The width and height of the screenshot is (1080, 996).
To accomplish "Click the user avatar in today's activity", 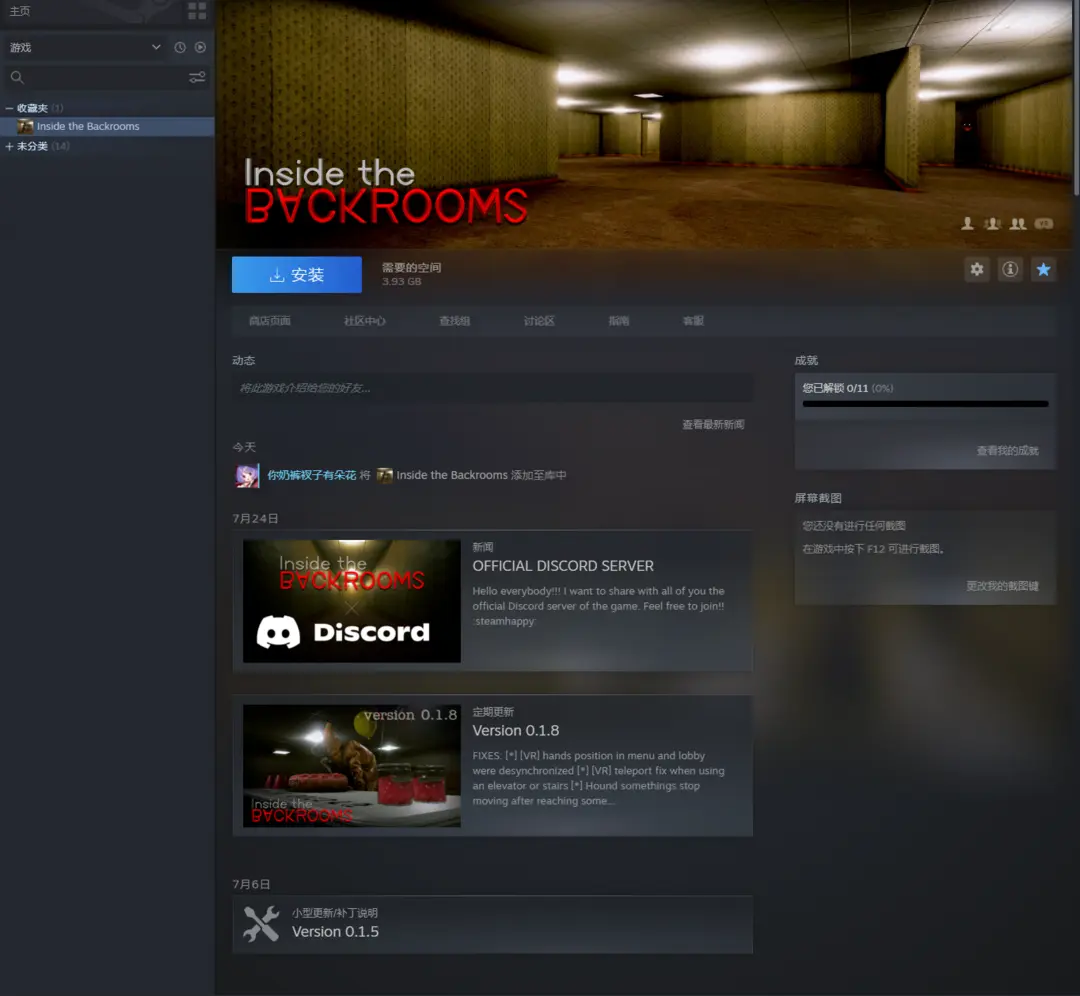I will 247,475.
